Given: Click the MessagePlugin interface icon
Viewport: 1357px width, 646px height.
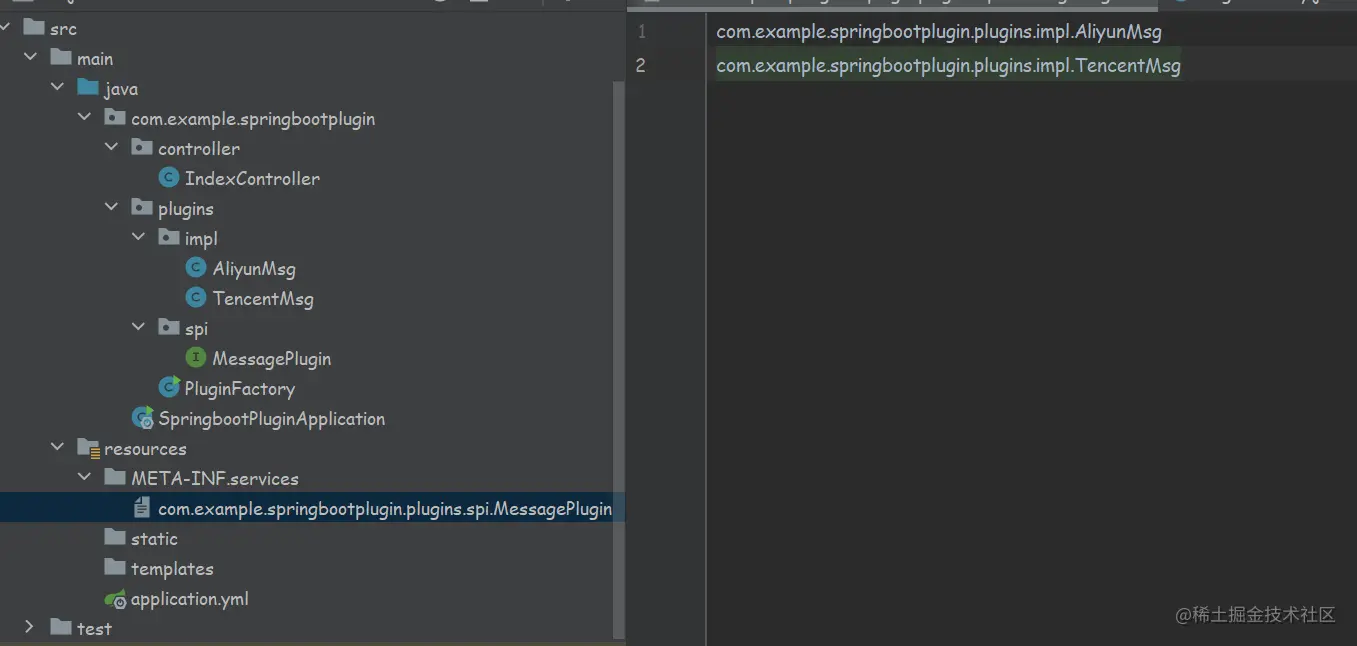Looking at the screenshot, I should coord(196,358).
